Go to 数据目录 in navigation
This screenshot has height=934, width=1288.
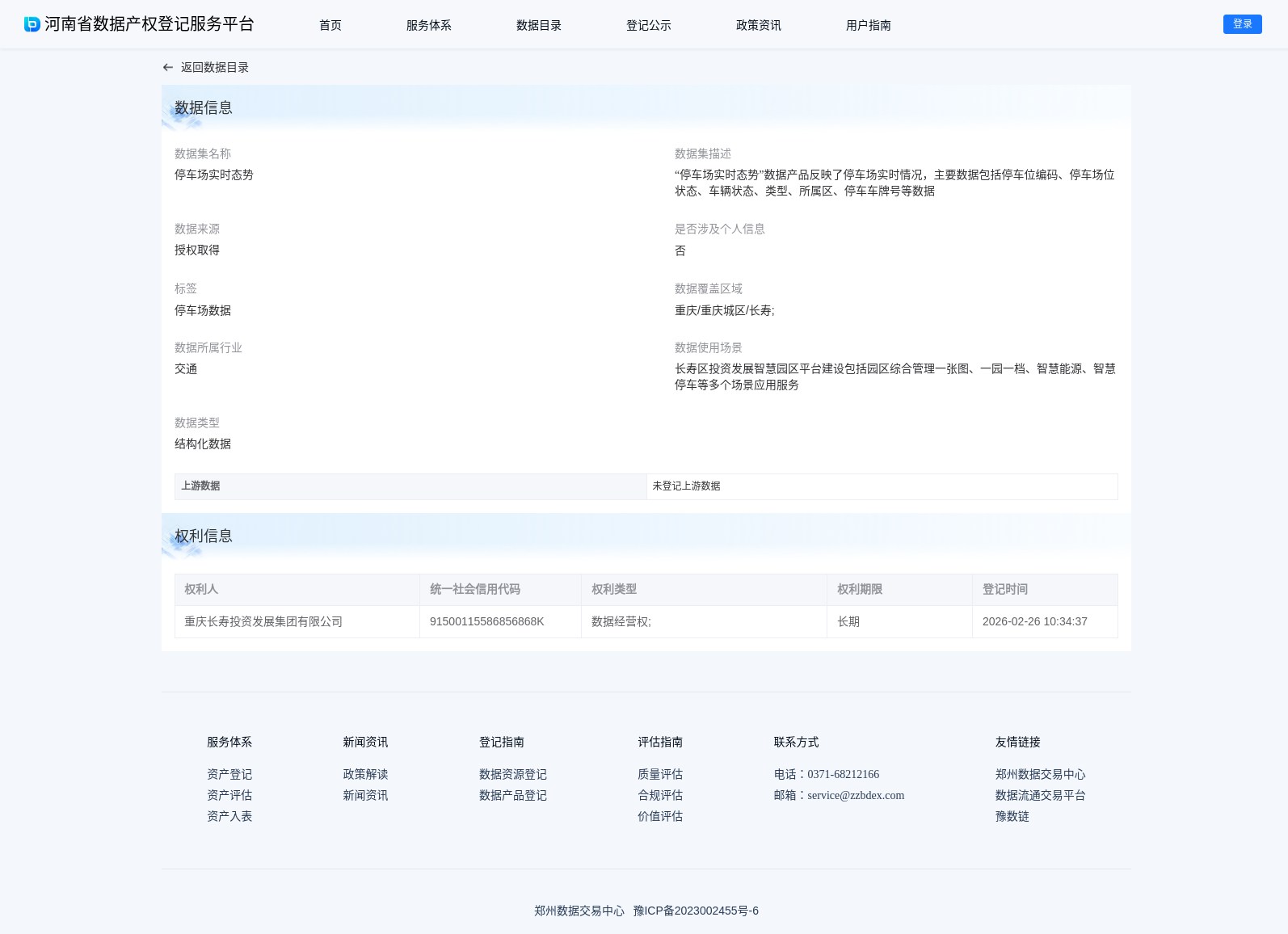tap(539, 25)
